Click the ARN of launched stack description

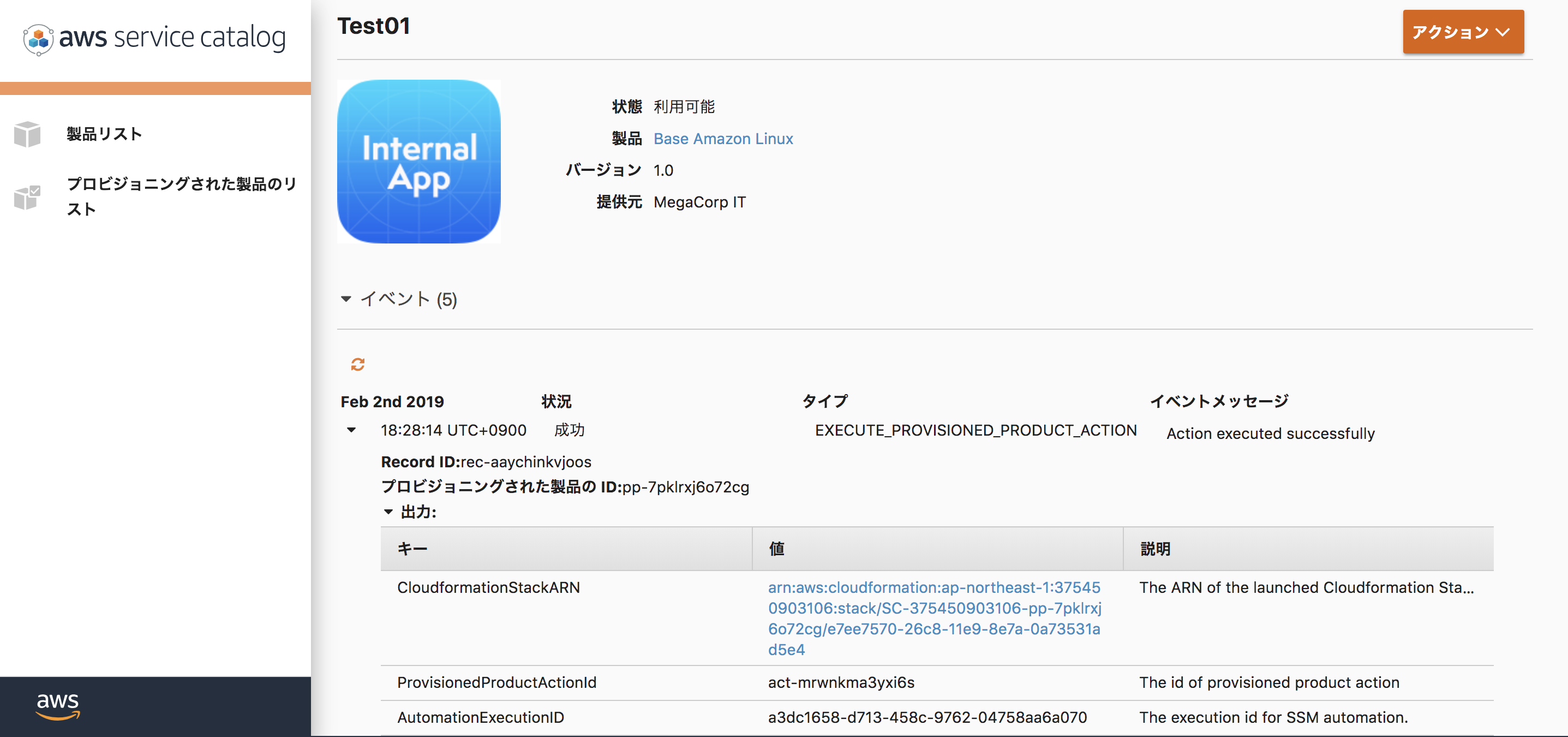[x=1306, y=588]
